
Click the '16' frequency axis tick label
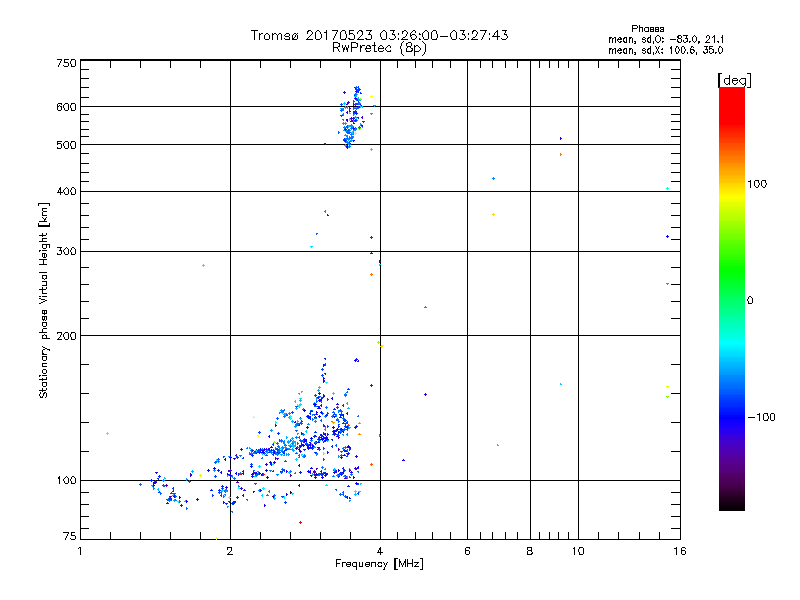[680, 551]
